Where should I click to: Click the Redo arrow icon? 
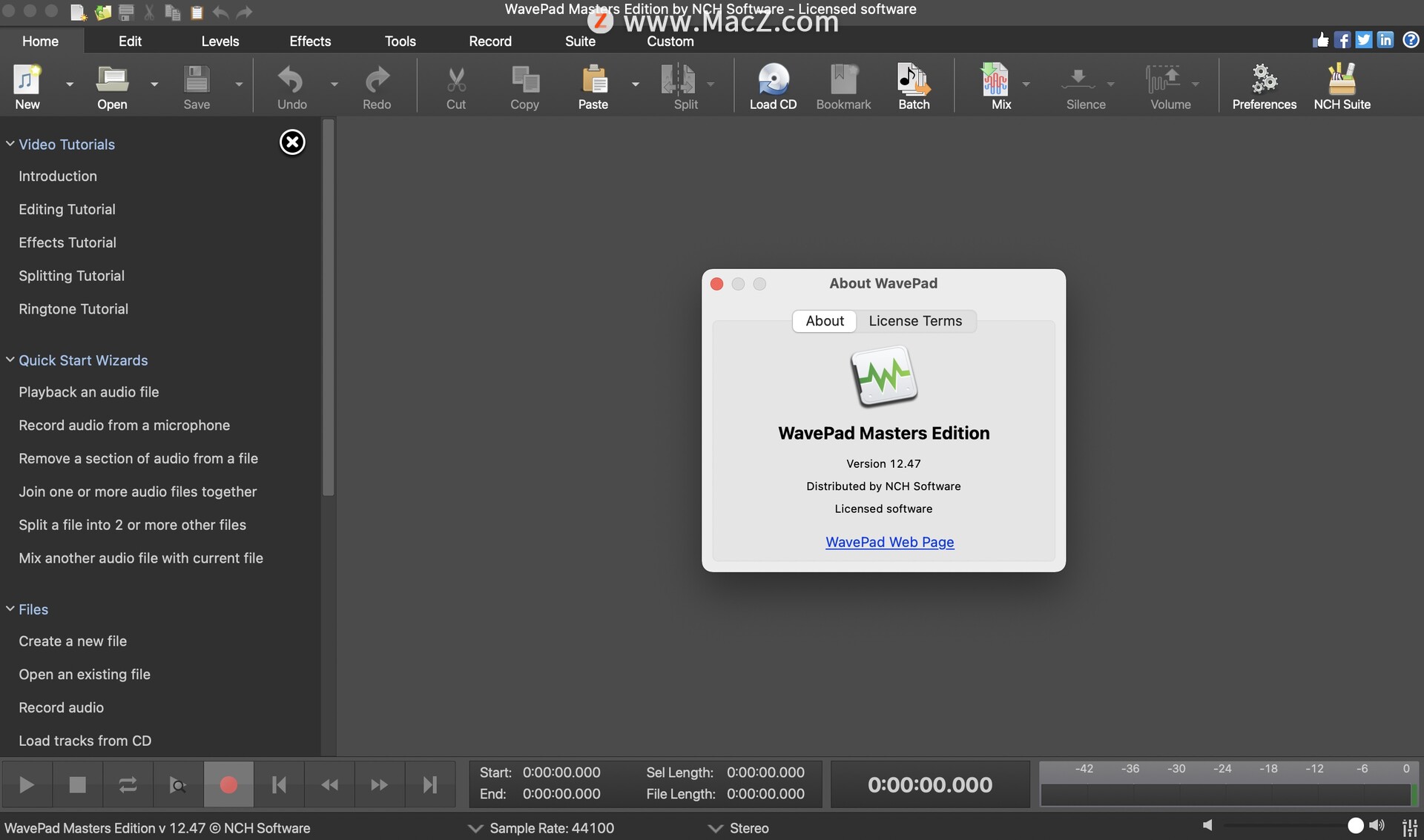pyautogui.click(x=377, y=79)
